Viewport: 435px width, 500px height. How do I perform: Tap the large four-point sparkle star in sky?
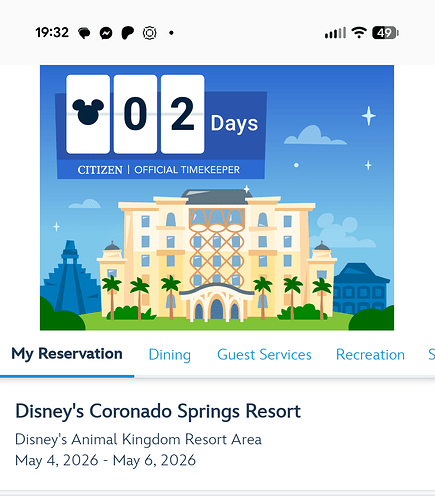click(x=369, y=116)
